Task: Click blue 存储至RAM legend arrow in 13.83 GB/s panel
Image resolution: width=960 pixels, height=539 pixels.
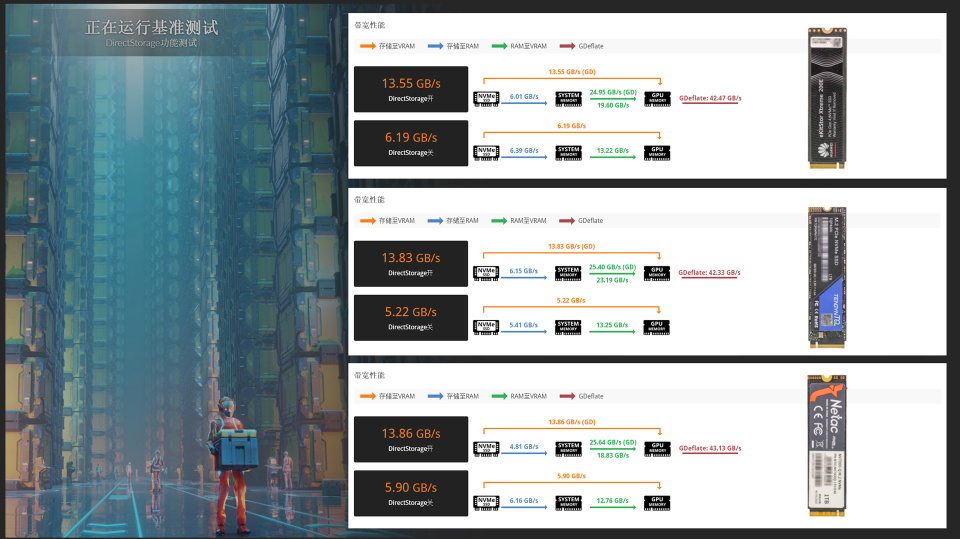Action: (x=435, y=220)
